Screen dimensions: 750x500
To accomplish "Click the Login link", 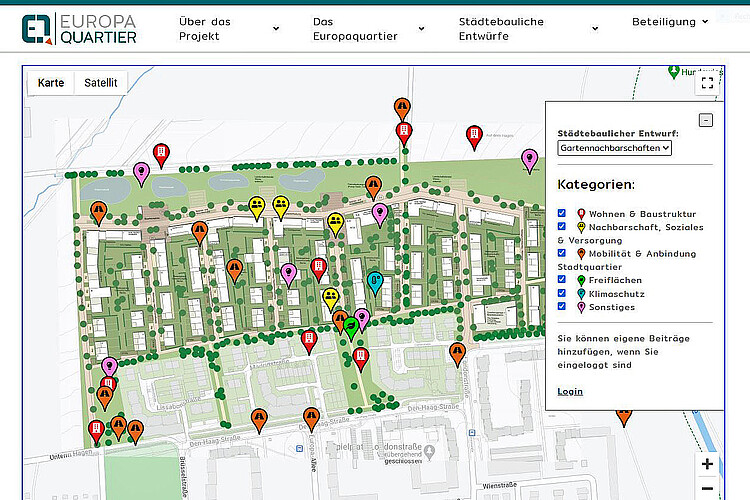I will click(570, 391).
